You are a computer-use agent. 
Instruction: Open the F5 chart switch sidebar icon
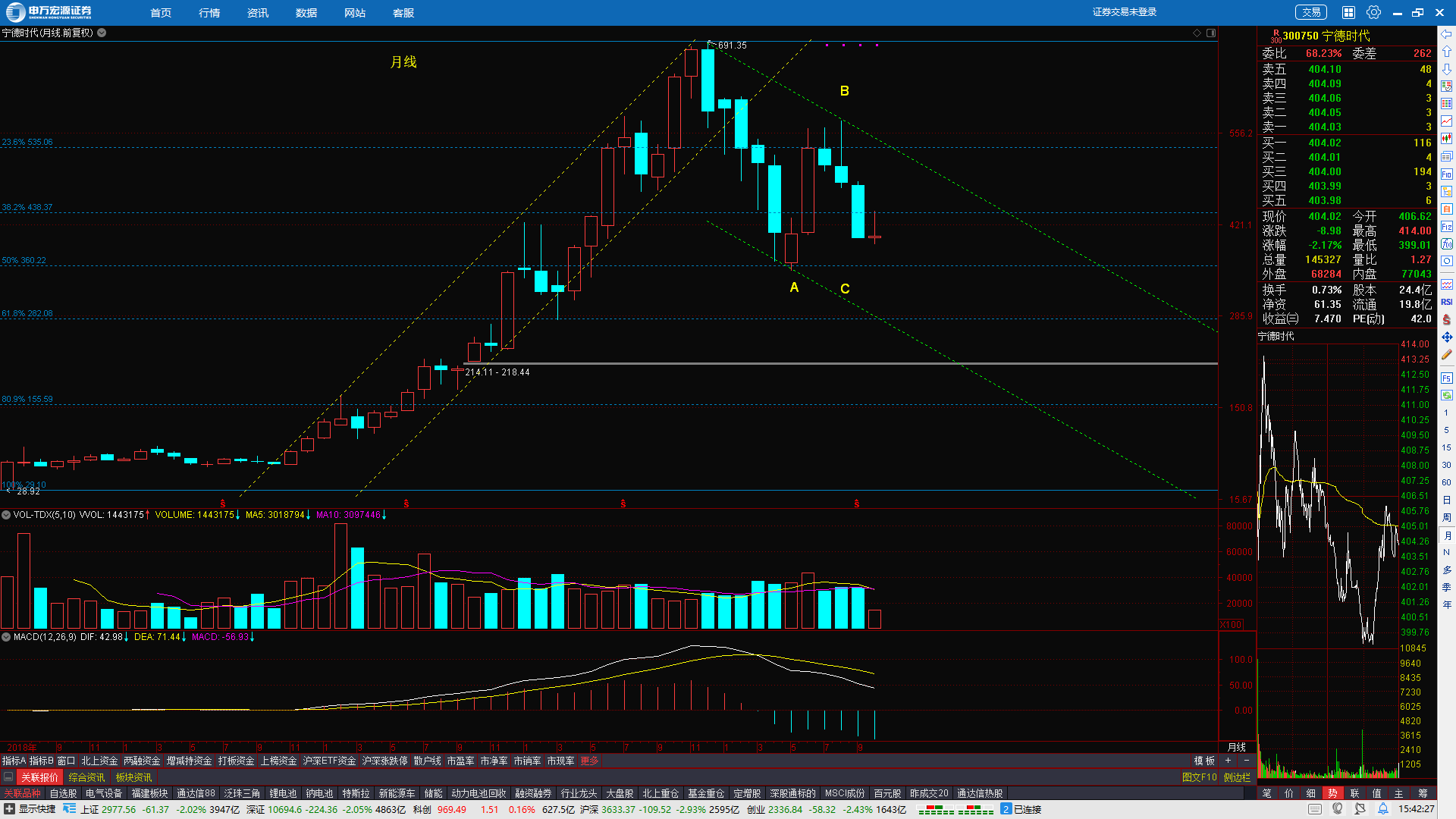click(1446, 378)
